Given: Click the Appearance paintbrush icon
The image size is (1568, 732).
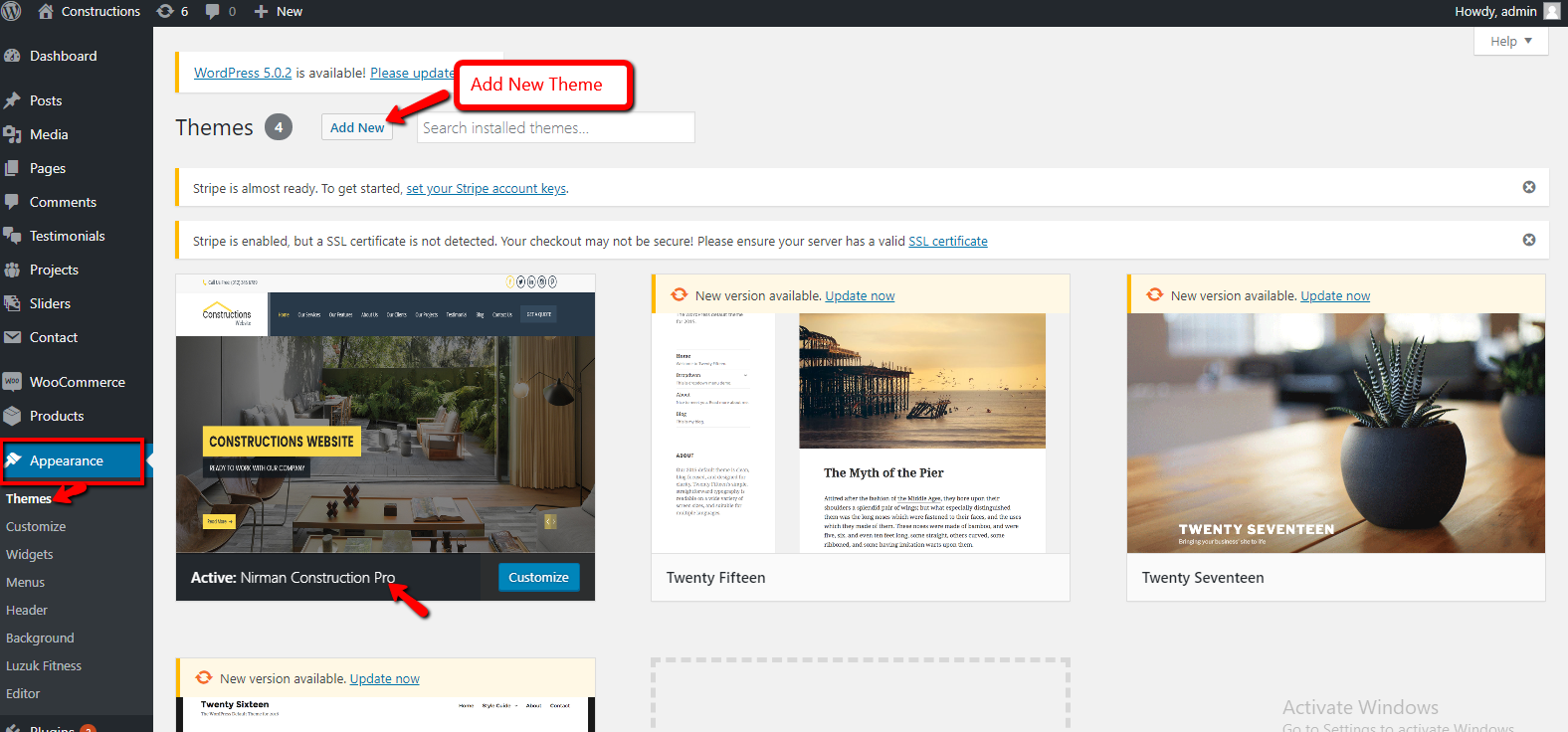Looking at the screenshot, I should [x=13, y=460].
